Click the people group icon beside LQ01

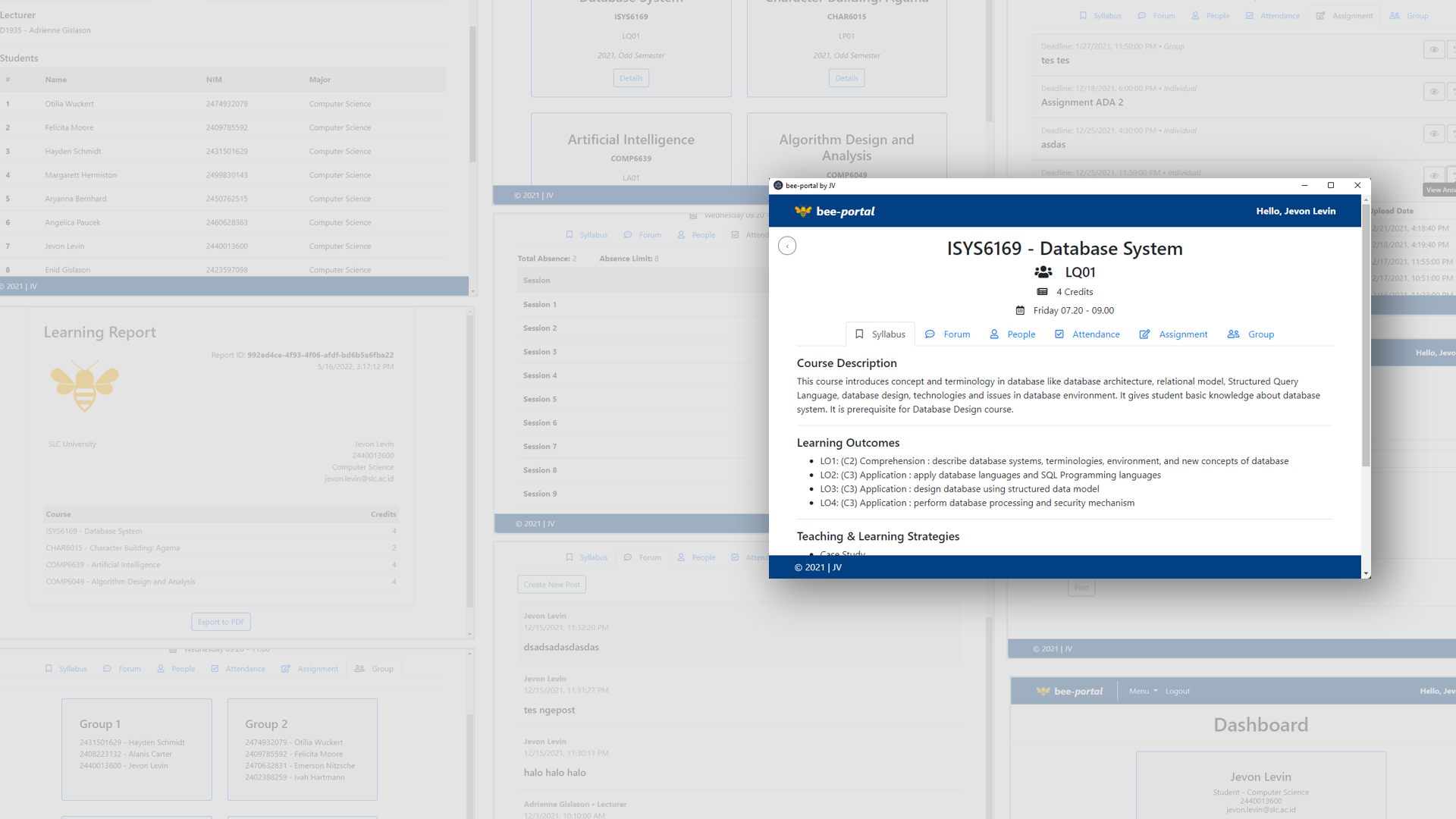click(1043, 271)
